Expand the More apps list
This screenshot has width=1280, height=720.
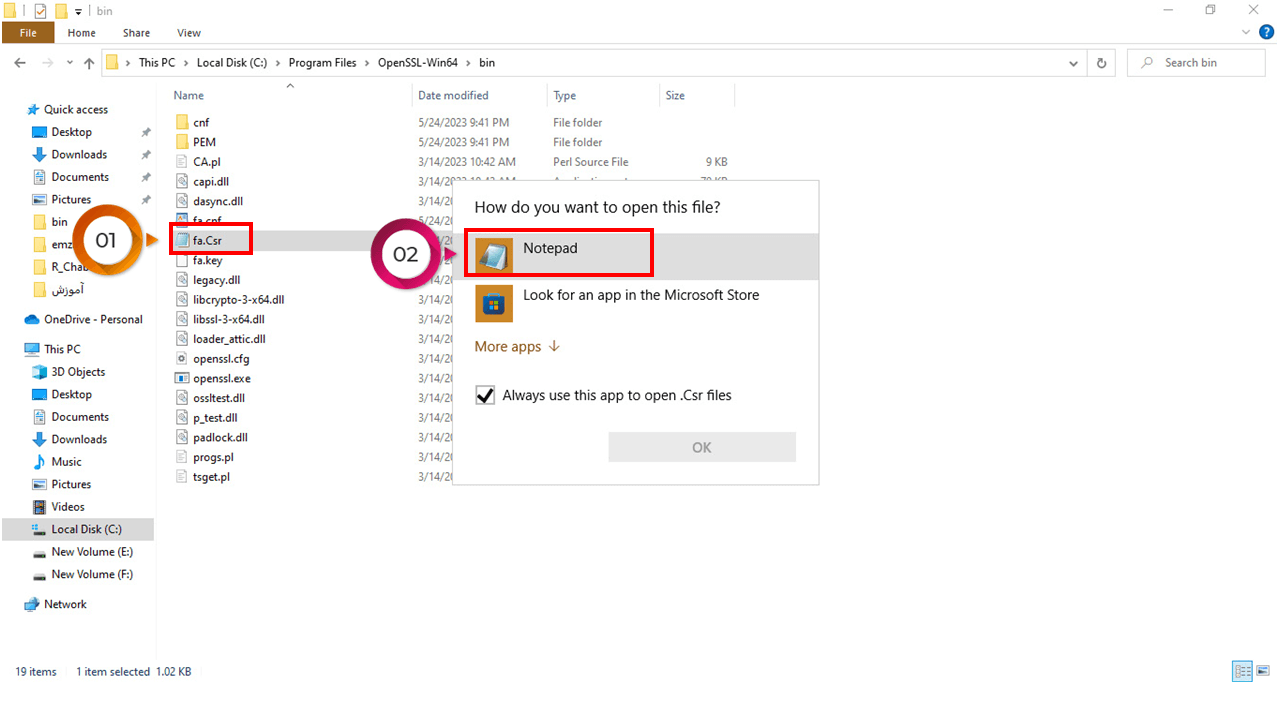pyautogui.click(x=516, y=347)
